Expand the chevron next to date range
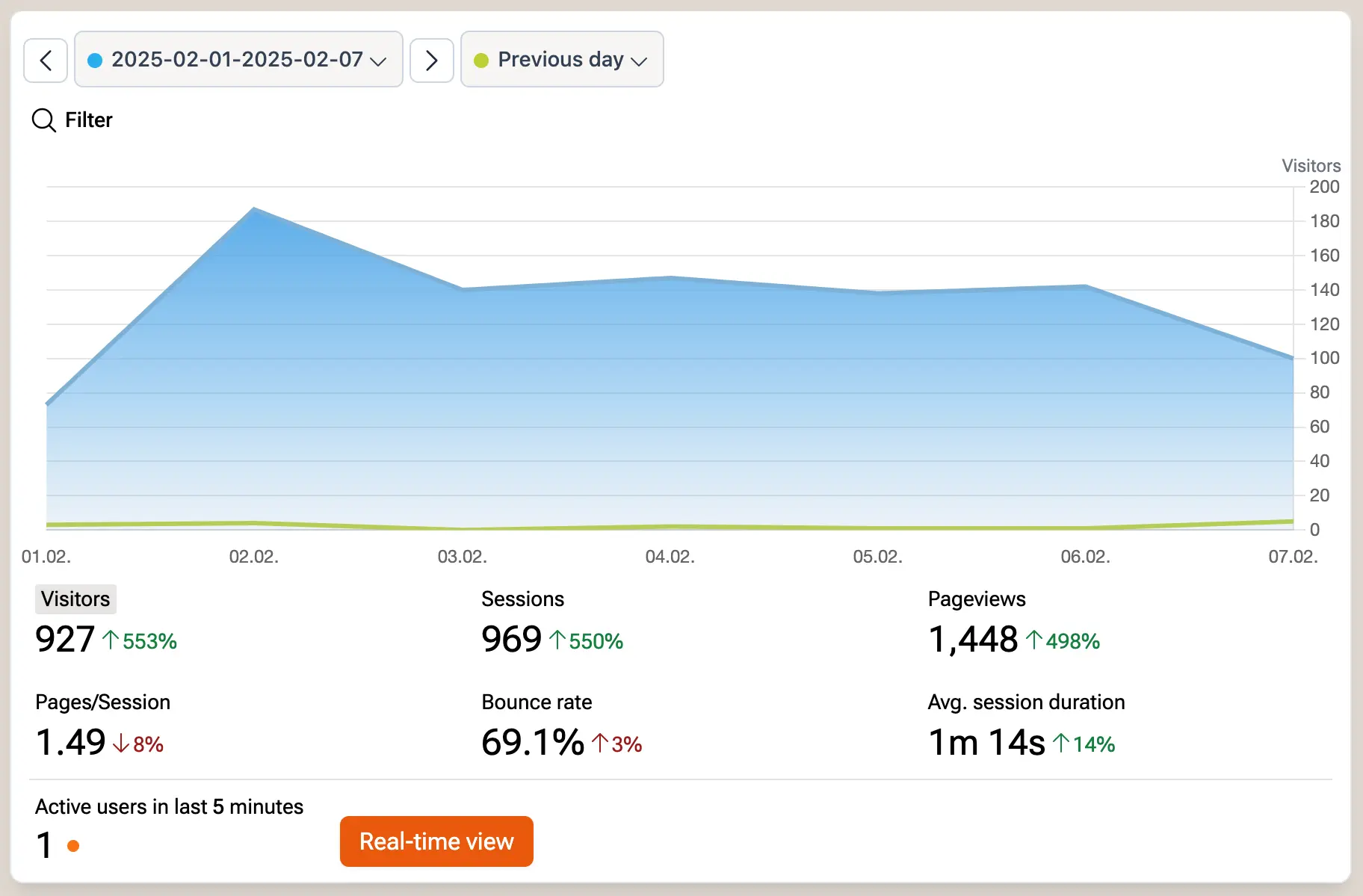Image resolution: width=1363 pixels, height=896 pixels. [x=379, y=61]
